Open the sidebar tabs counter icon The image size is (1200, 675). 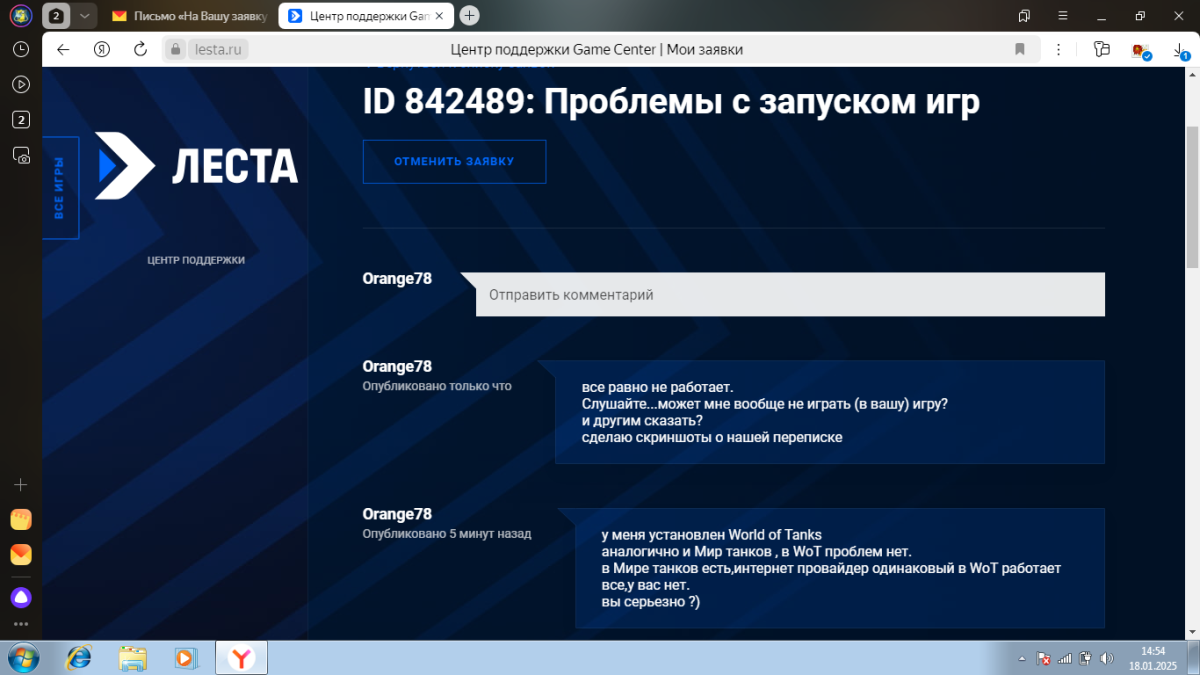coord(21,120)
